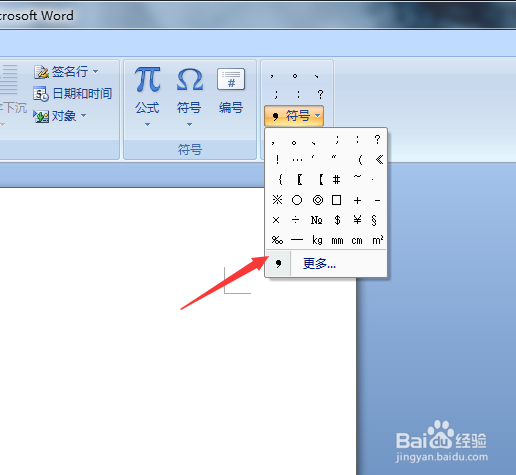Viewport: 516px width, 475px height.
Task: Insert the m² unit symbol
Action: [x=378, y=240]
